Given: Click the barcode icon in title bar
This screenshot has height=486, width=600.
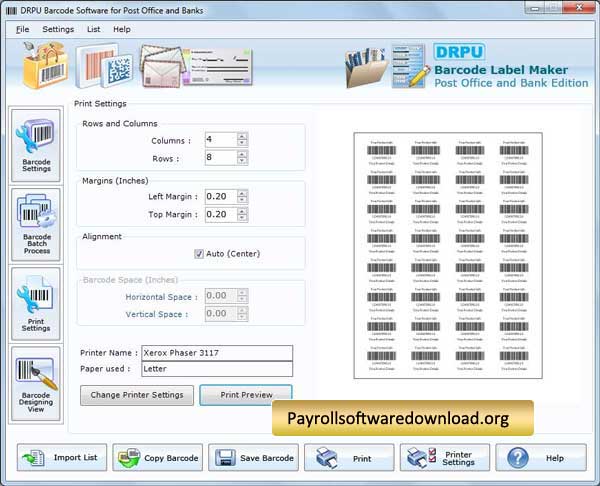Looking at the screenshot, I should click(x=11, y=11).
